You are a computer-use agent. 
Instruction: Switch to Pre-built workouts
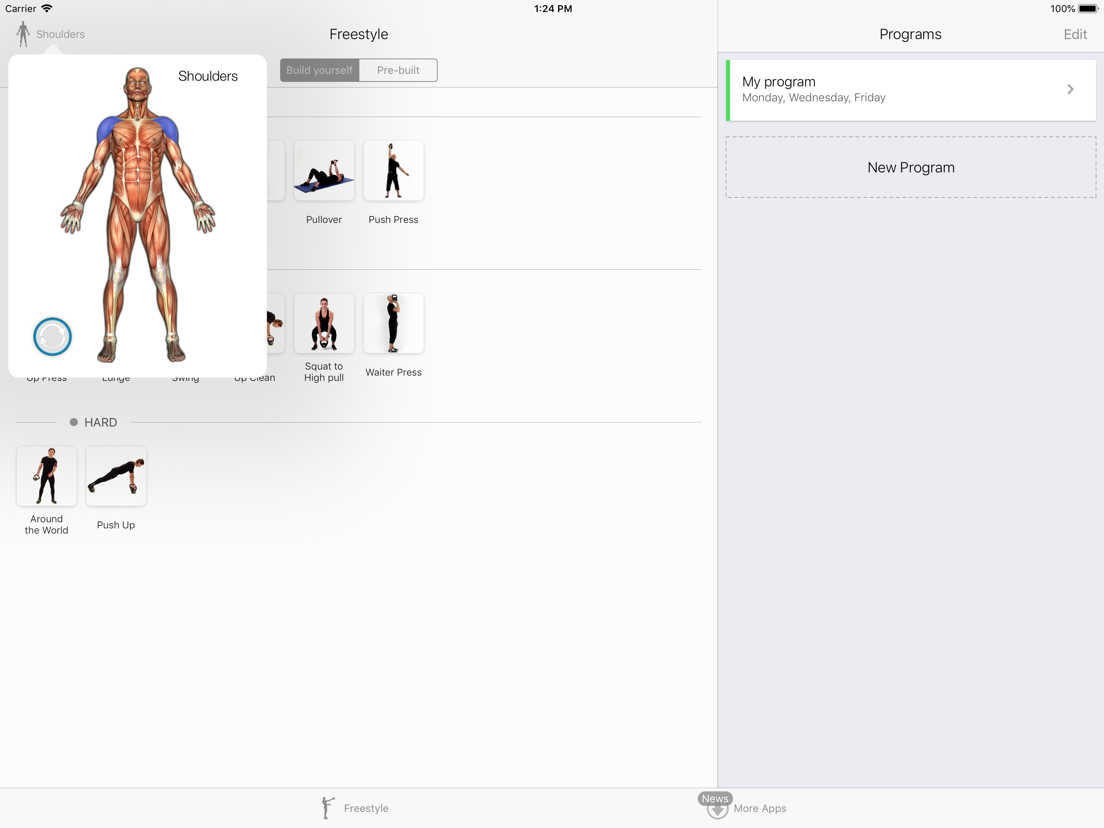[x=399, y=70]
